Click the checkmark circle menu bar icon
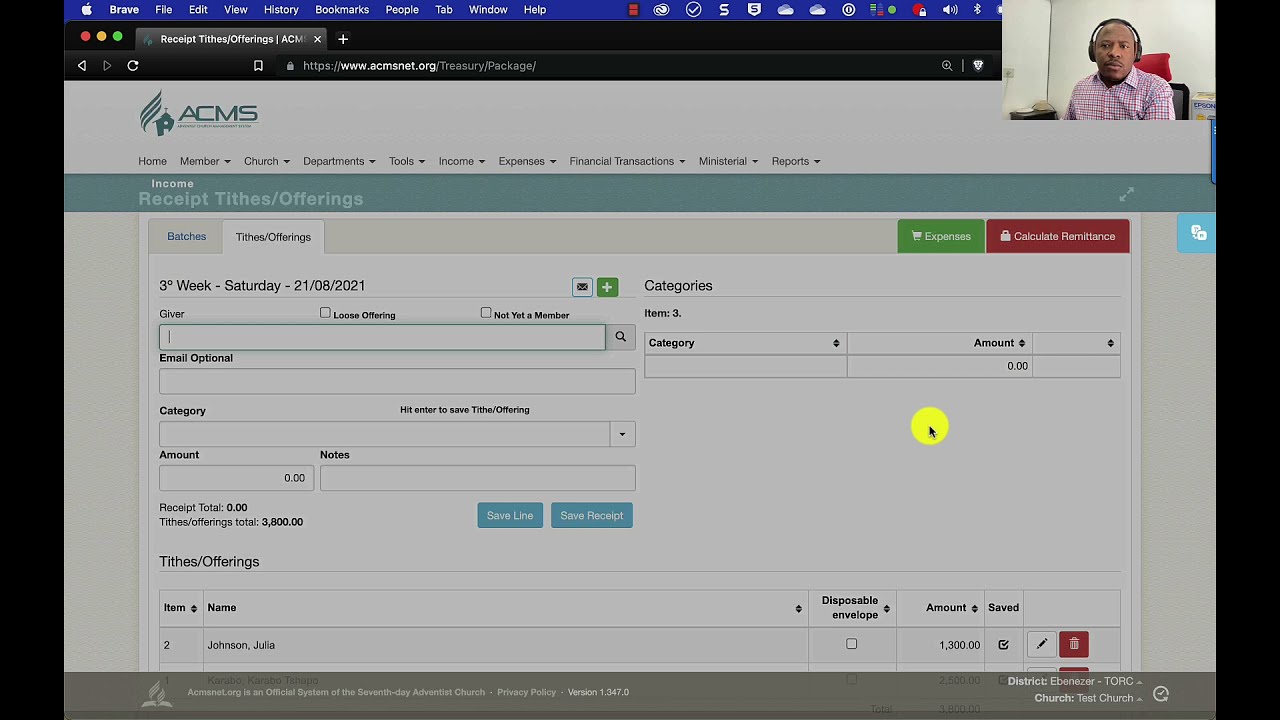Screen dimensions: 1280x720 (694, 10)
